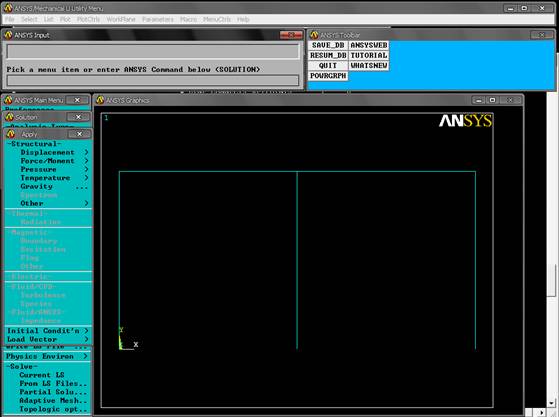The height and width of the screenshot is (417, 559).
Task: Open the PlotCtrls menu
Action: coord(88,19)
